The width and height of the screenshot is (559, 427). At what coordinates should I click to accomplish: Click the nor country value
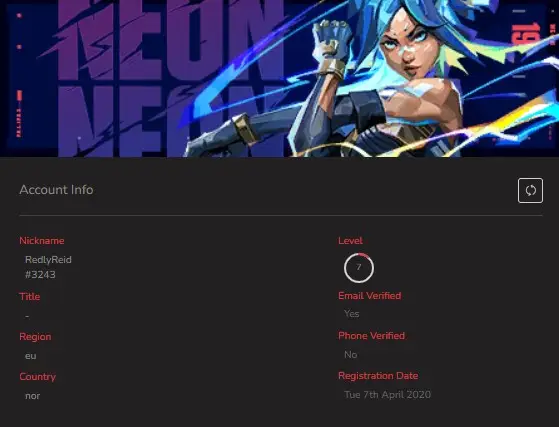point(32,396)
